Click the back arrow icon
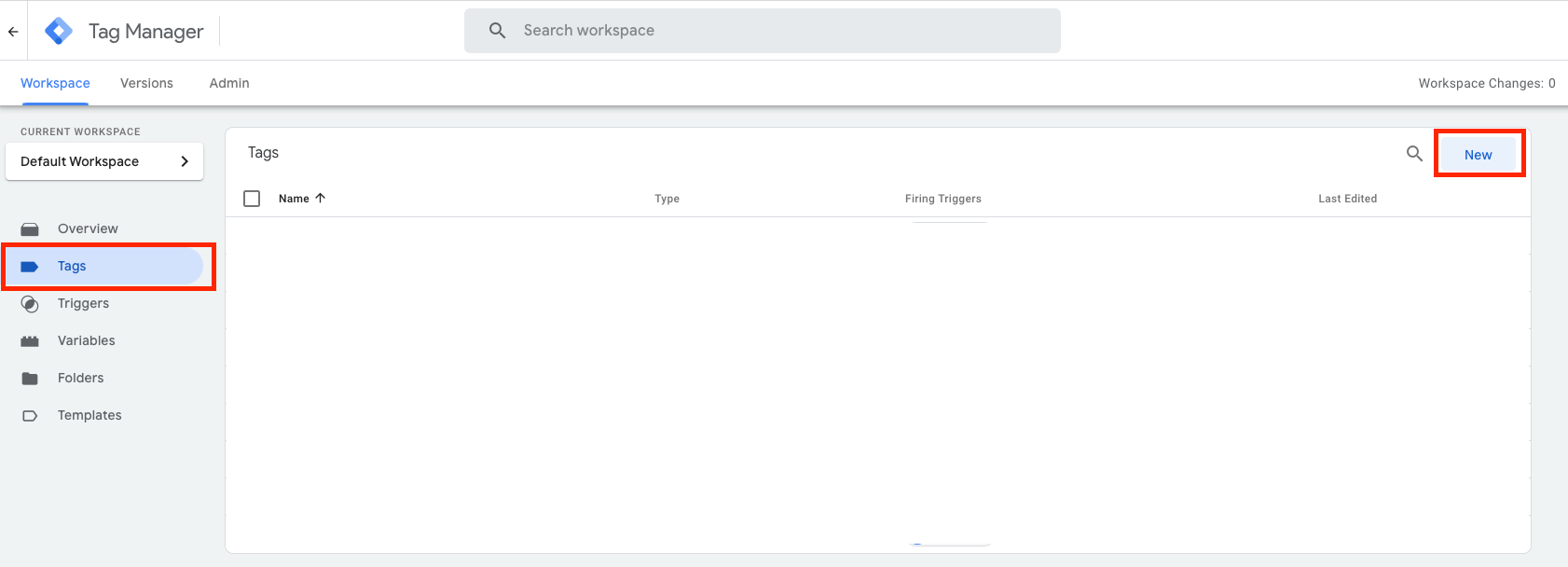Viewport: 1568px width, 567px height. click(13, 31)
